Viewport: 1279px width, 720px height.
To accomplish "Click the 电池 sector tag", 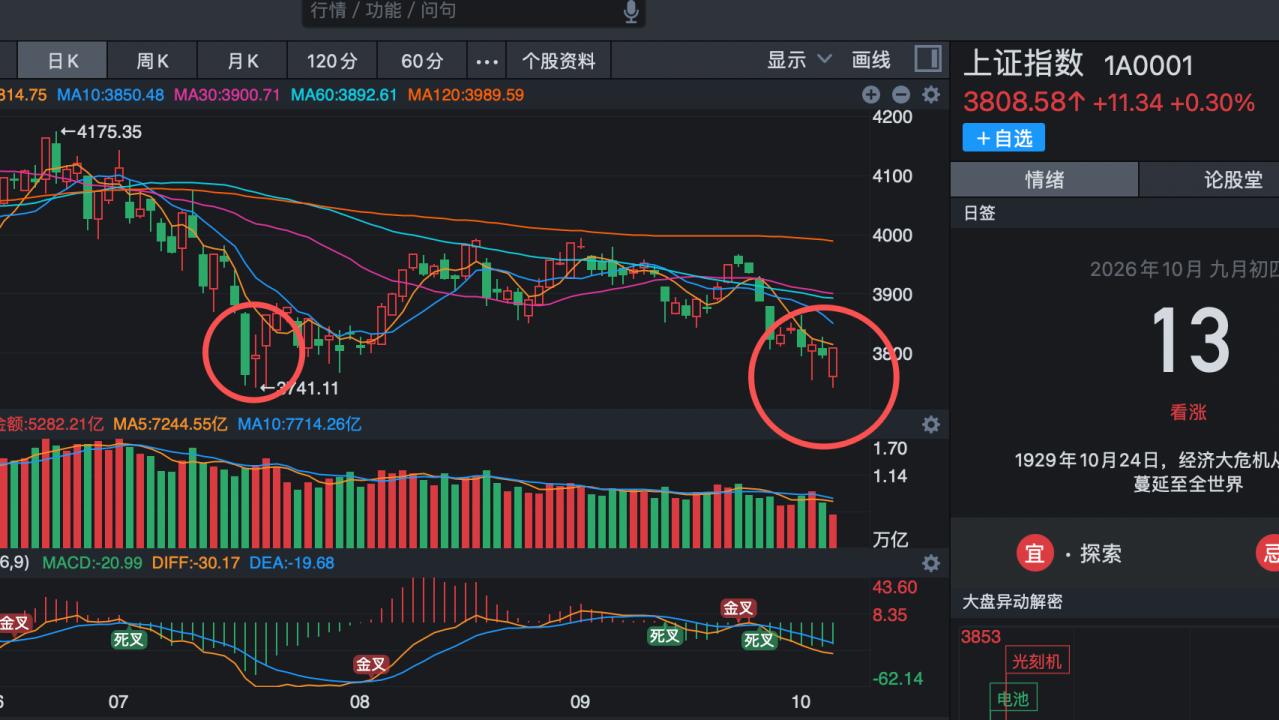I will click(1013, 698).
